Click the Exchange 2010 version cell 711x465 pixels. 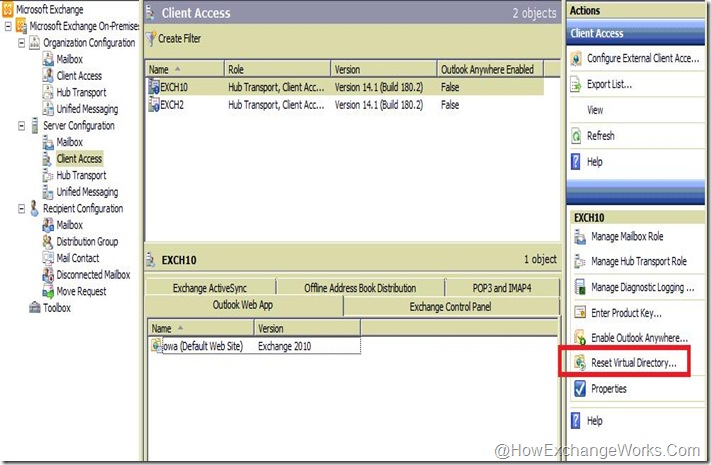point(284,346)
